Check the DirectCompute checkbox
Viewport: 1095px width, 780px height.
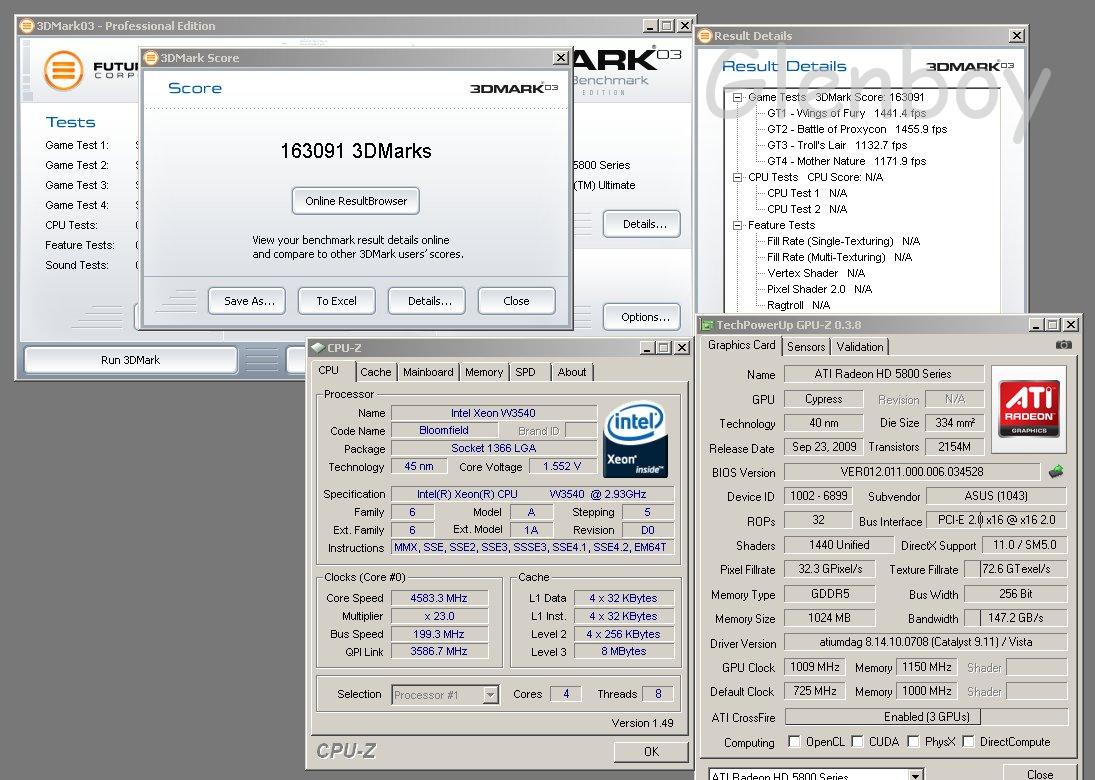pos(967,742)
